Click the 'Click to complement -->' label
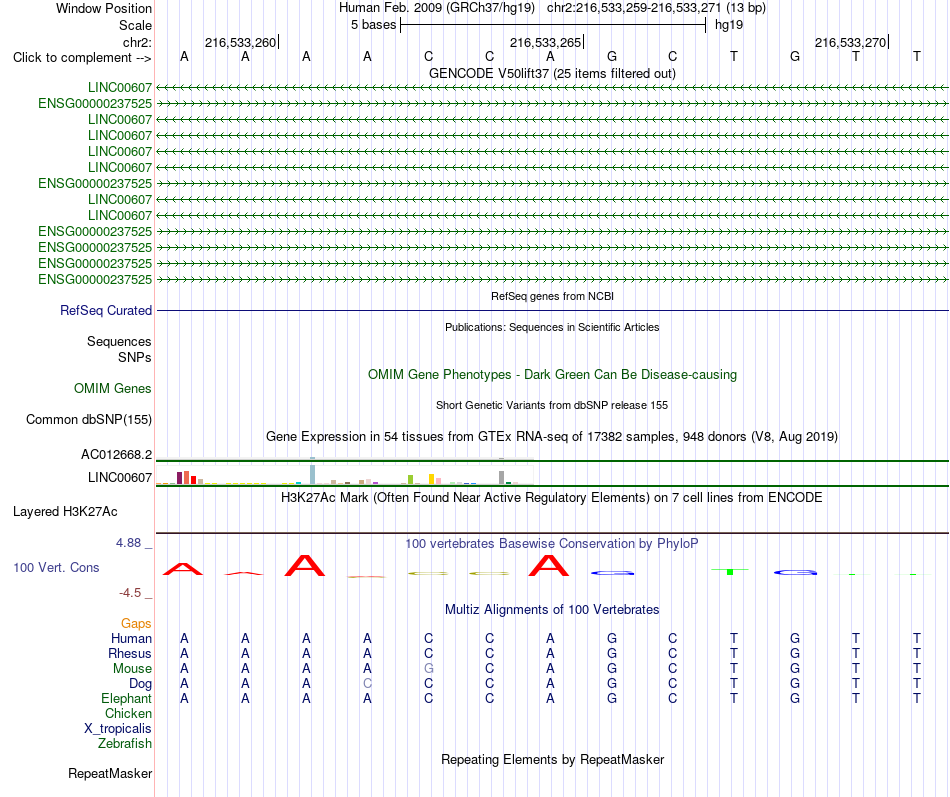The height and width of the screenshot is (797, 950). (x=82, y=58)
